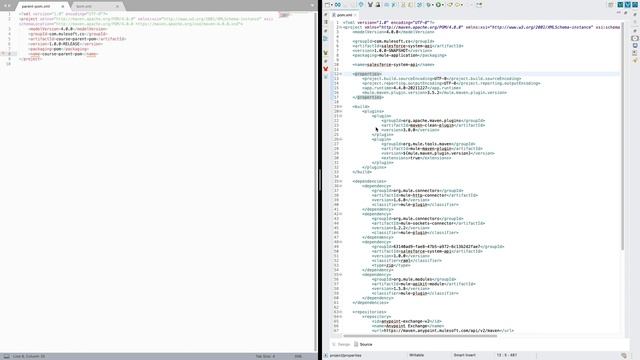Open the Debug configurations dropdown arrow
Image resolution: width=640 pixels, height=360 pixels.
click(433, 5)
